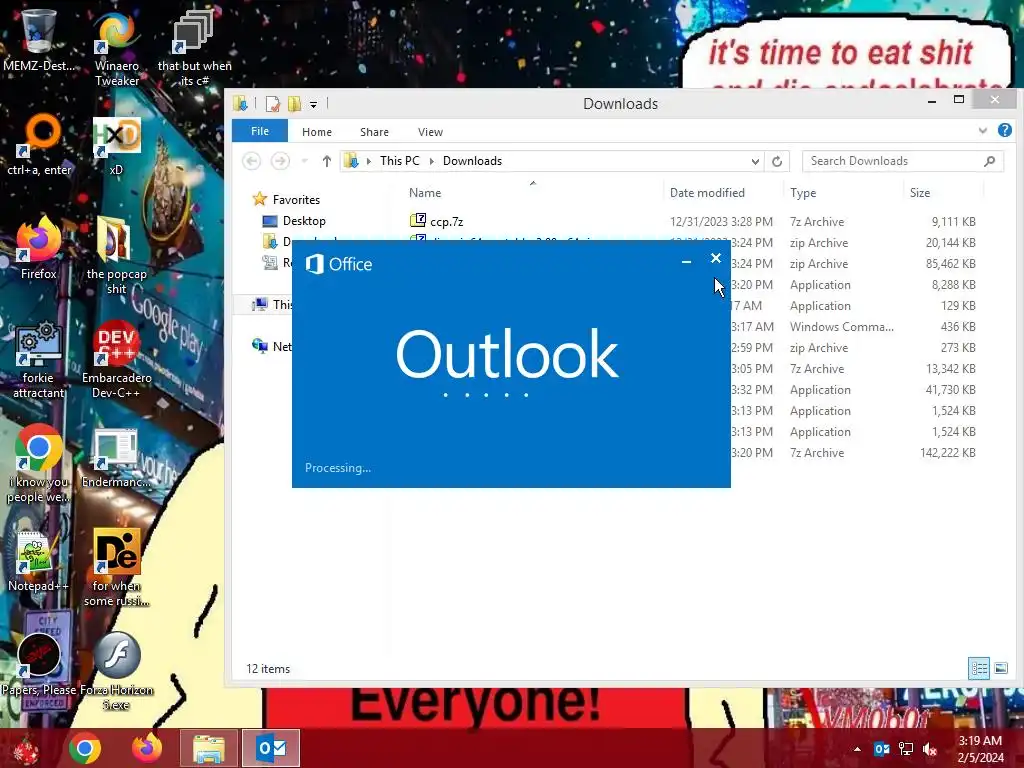Expand address bar previous locations dropdown
The image size is (1024, 768).
pos(755,161)
